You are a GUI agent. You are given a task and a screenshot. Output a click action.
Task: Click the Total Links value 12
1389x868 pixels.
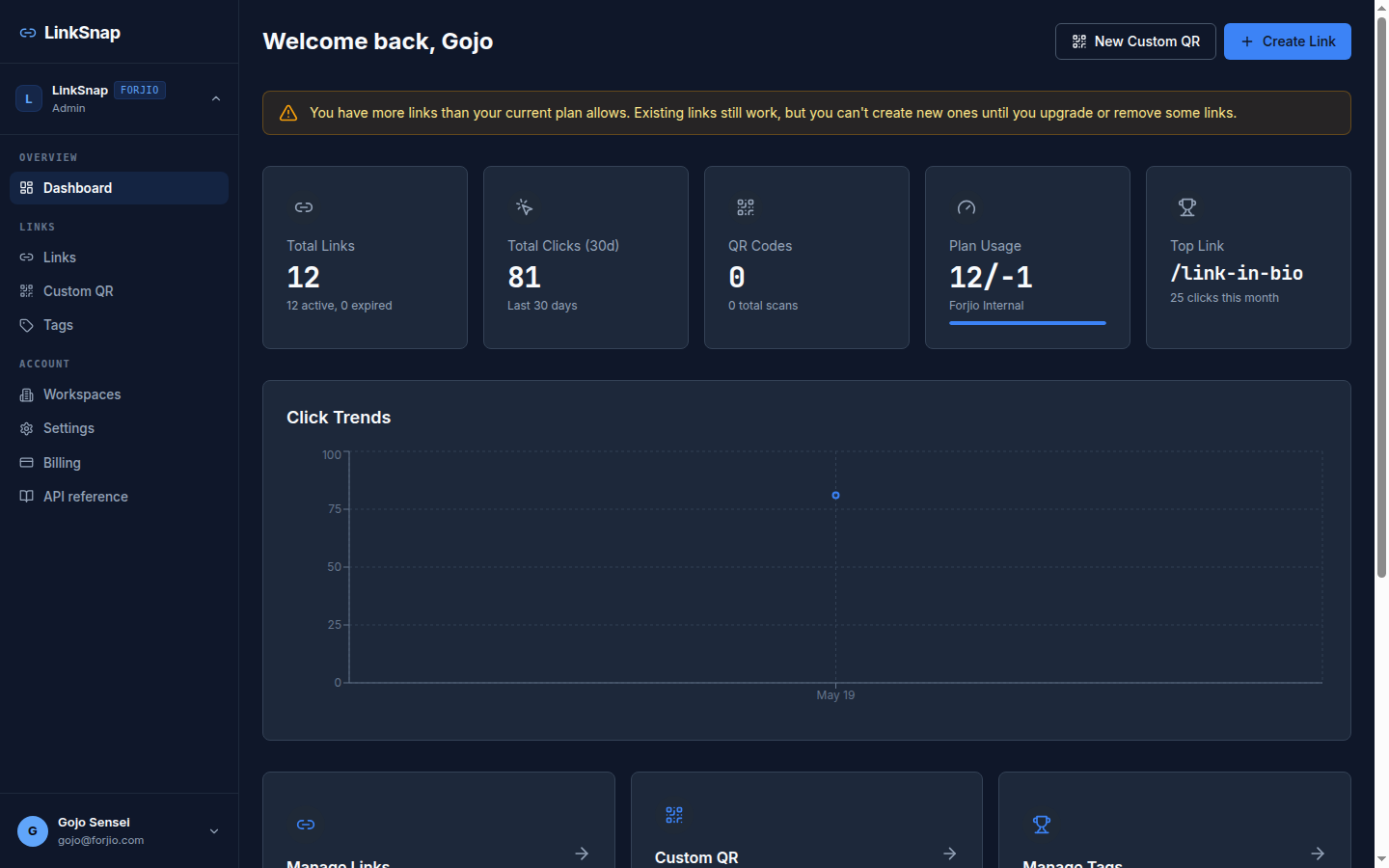tap(303, 278)
